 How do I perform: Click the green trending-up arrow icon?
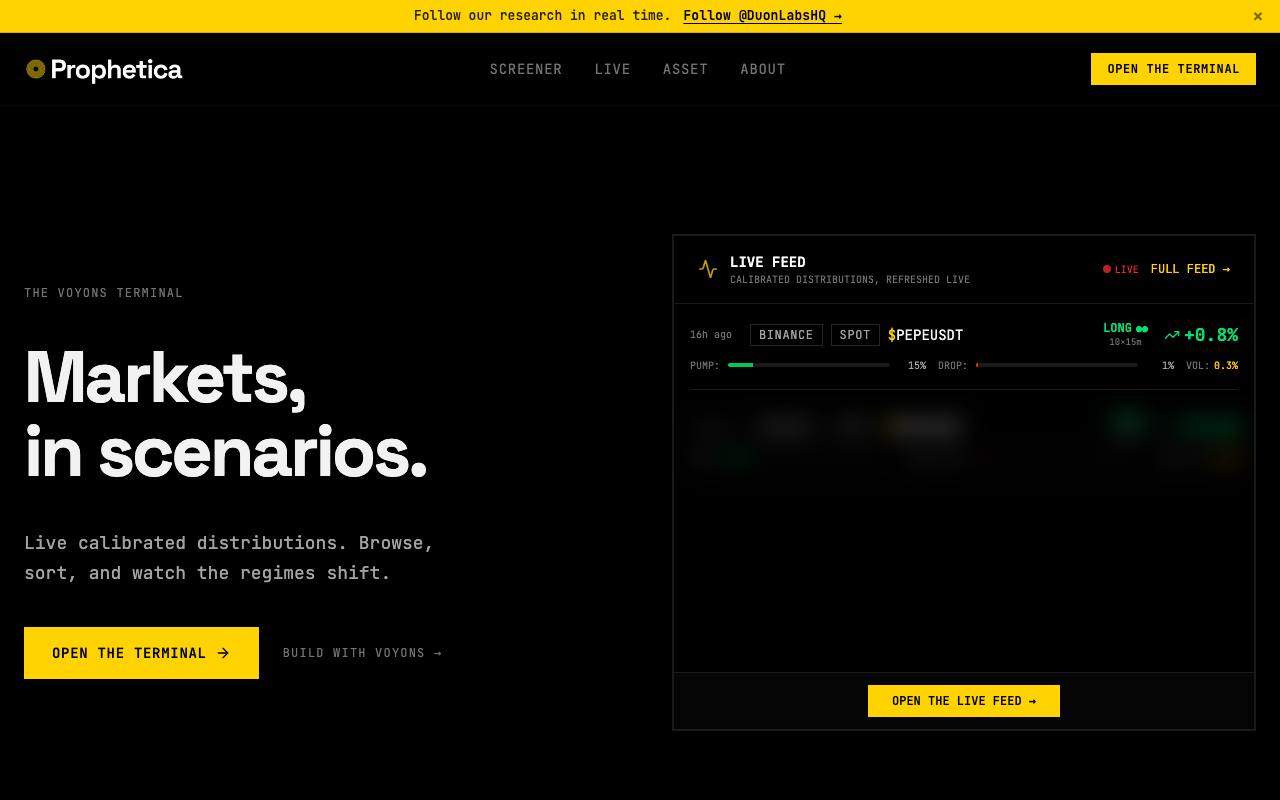tap(1172, 335)
